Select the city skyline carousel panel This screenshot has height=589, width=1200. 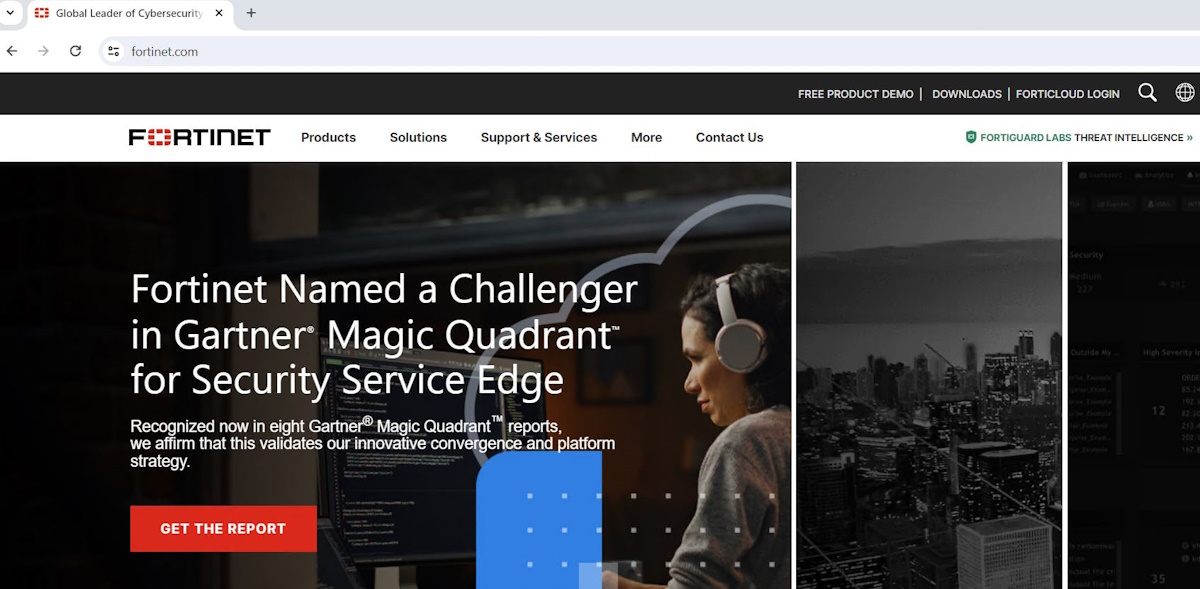pyautogui.click(x=929, y=375)
